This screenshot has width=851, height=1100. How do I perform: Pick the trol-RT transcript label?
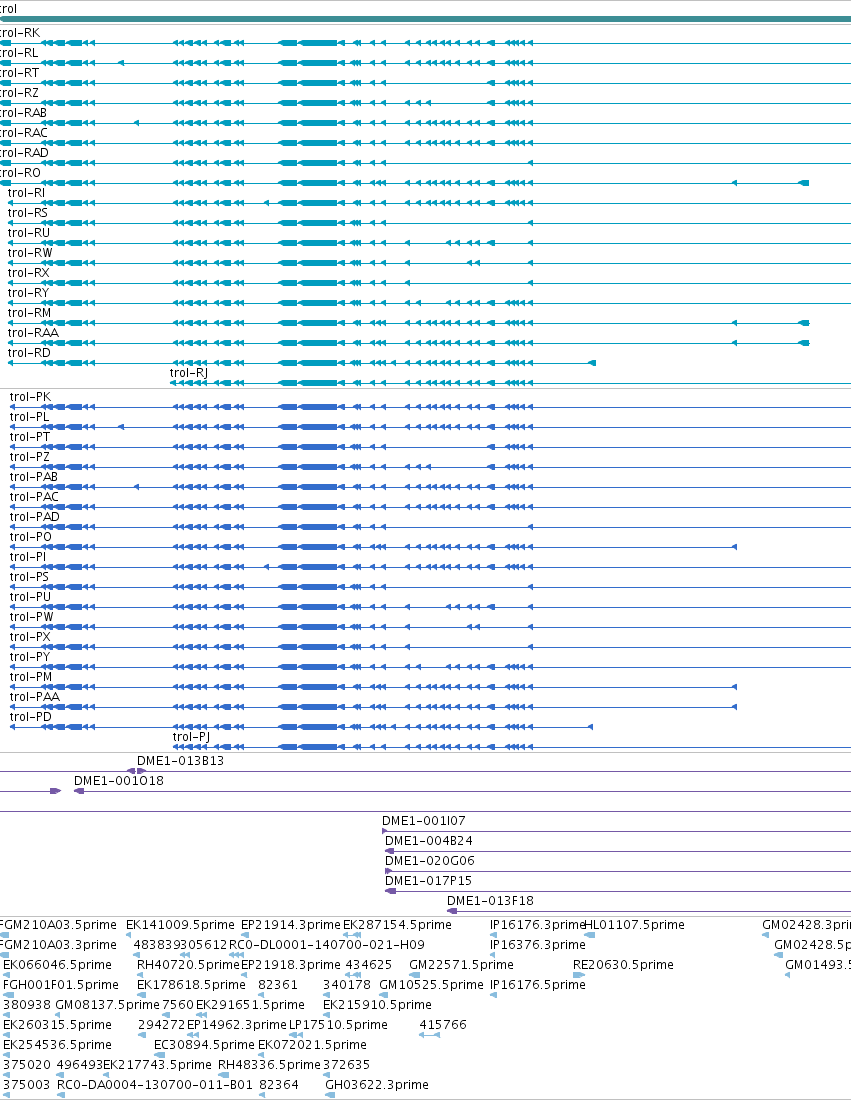coord(20,73)
